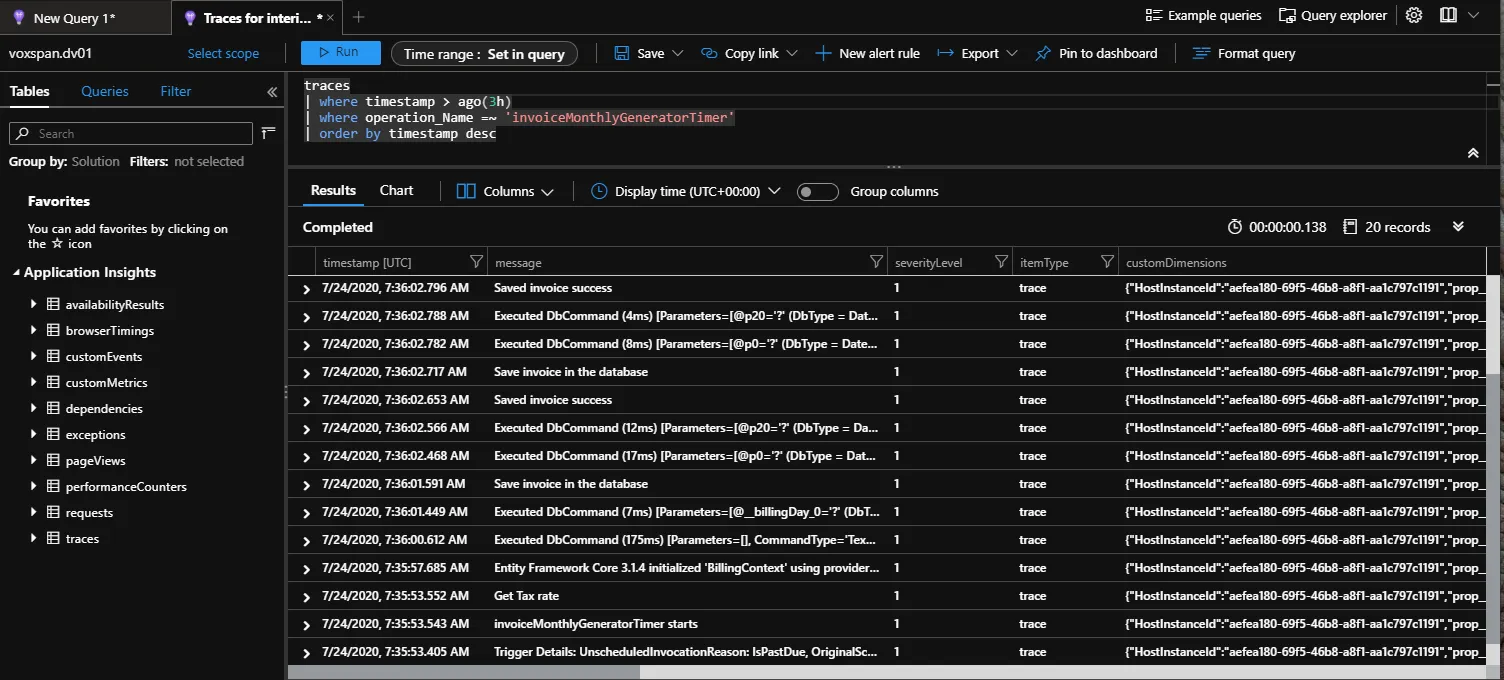The width and height of the screenshot is (1504, 680).
Task: Expand the Display time UTC dropdown
Action: coord(685,192)
